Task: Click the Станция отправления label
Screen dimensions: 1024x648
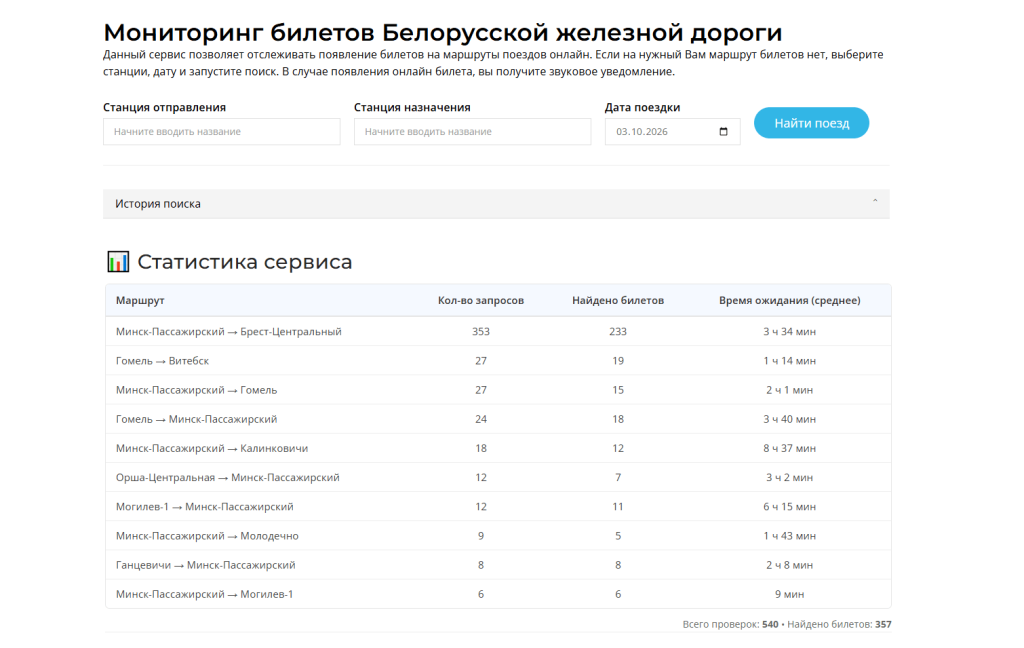Action: click(165, 107)
